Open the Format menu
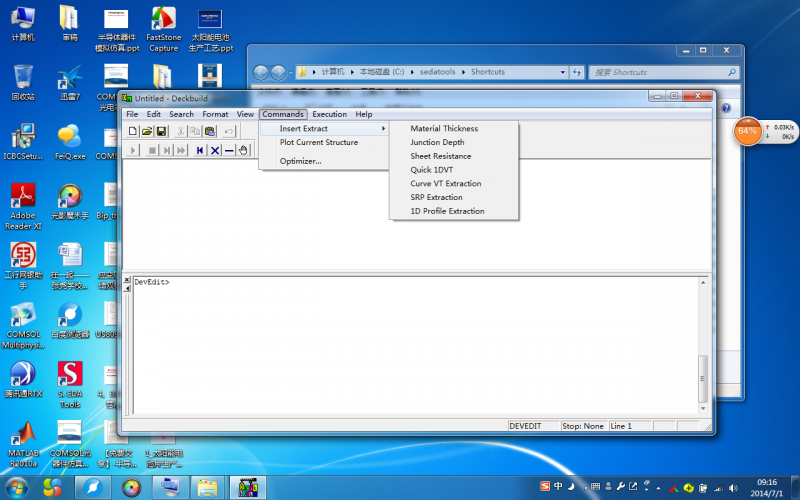 (x=215, y=114)
